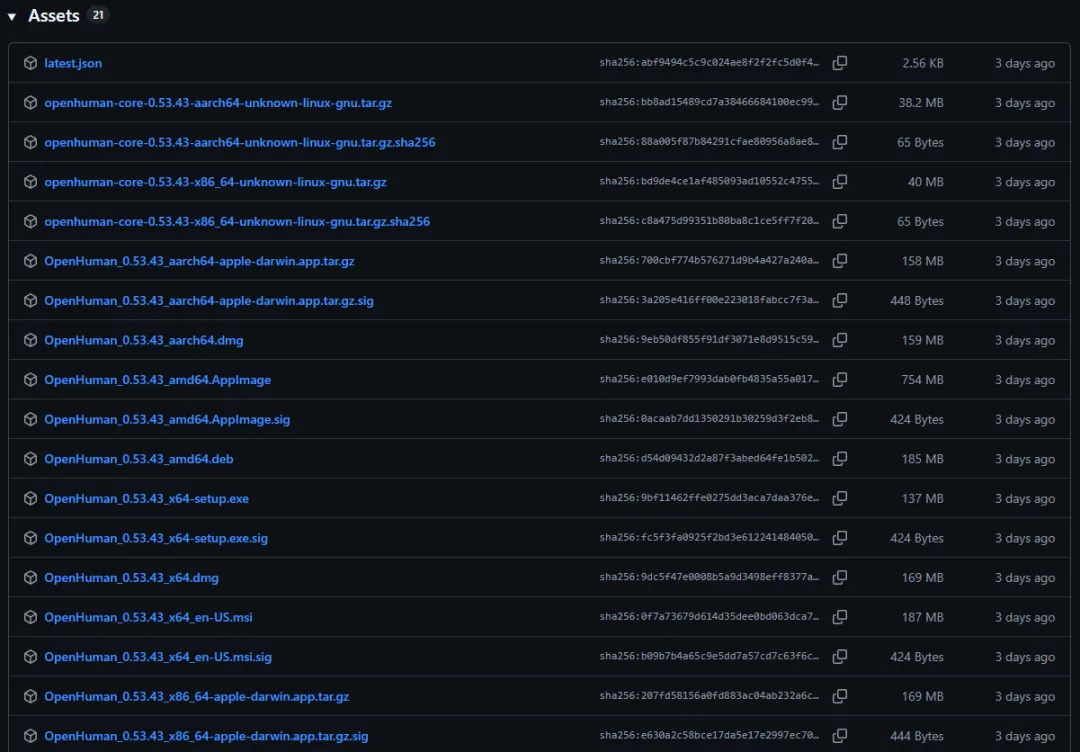
Task: Click the Assets count badge 21
Action: pyautogui.click(x=98, y=15)
